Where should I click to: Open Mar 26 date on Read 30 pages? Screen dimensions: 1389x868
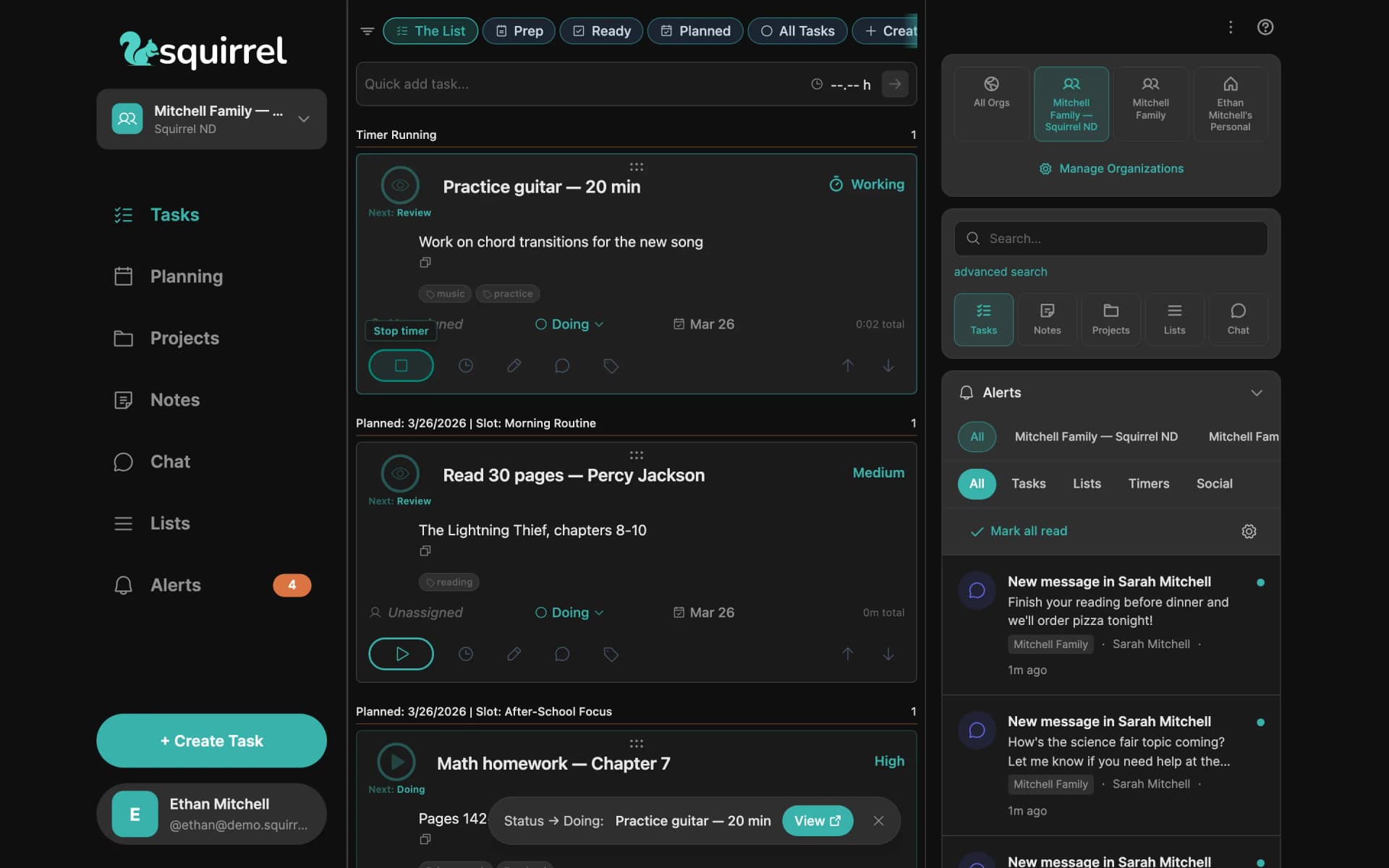coord(704,613)
